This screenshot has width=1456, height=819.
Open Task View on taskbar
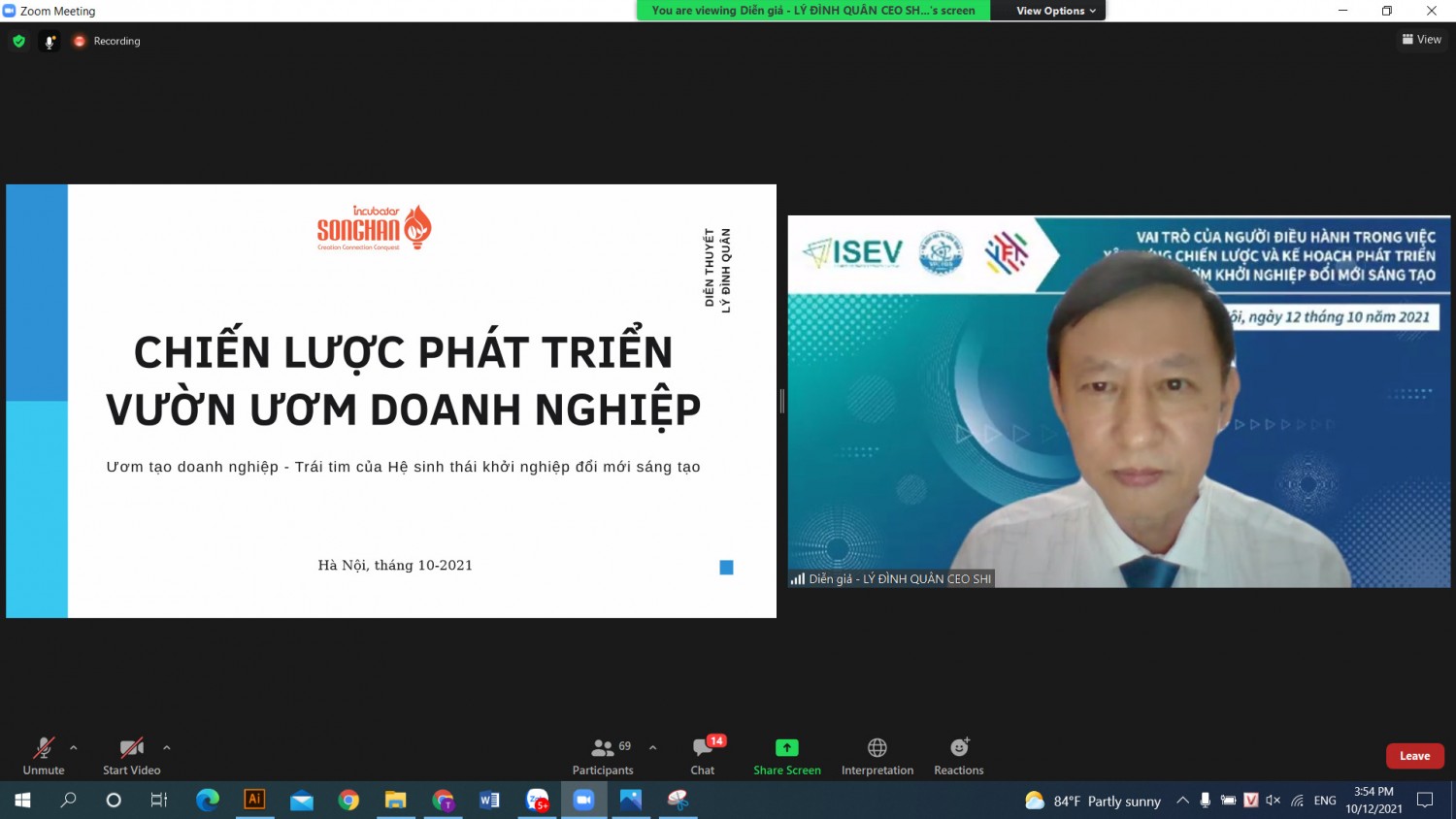[x=159, y=801]
